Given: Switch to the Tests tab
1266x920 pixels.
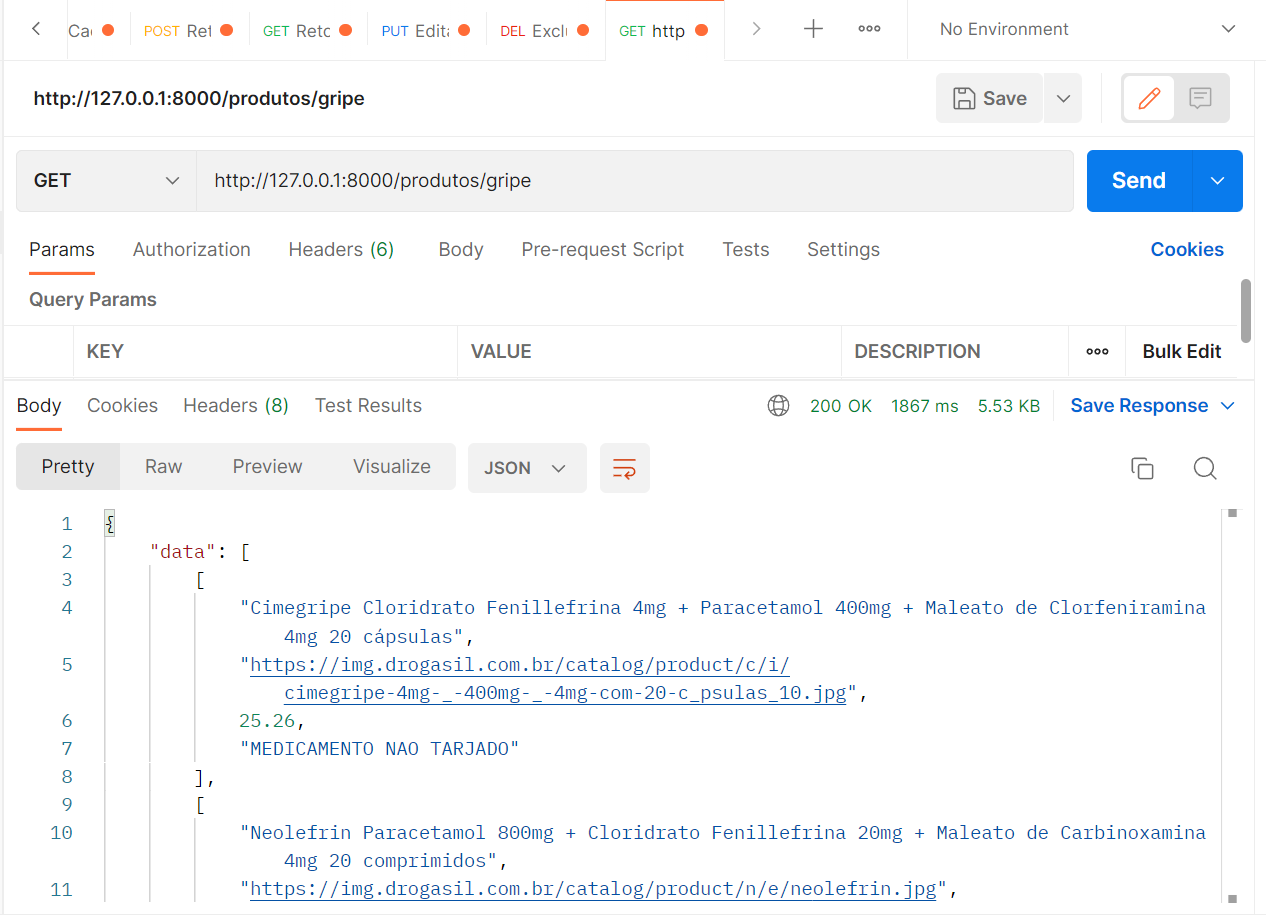Looking at the screenshot, I should click(745, 249).
